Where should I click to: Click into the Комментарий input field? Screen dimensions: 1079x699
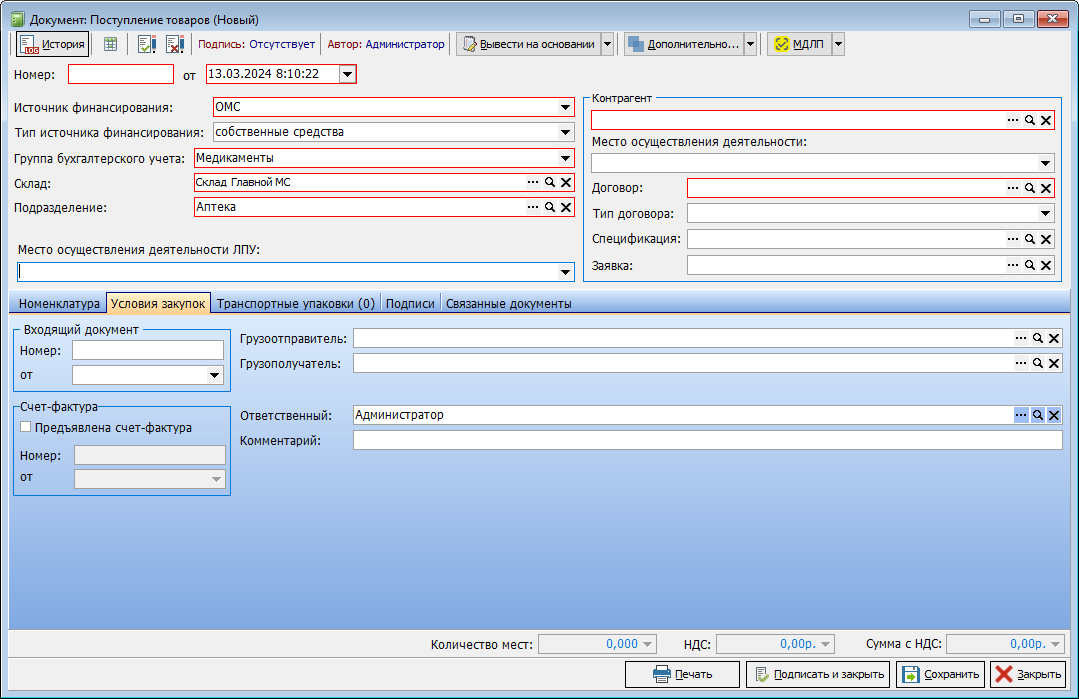pyautogui.click(x=706, y=441)
